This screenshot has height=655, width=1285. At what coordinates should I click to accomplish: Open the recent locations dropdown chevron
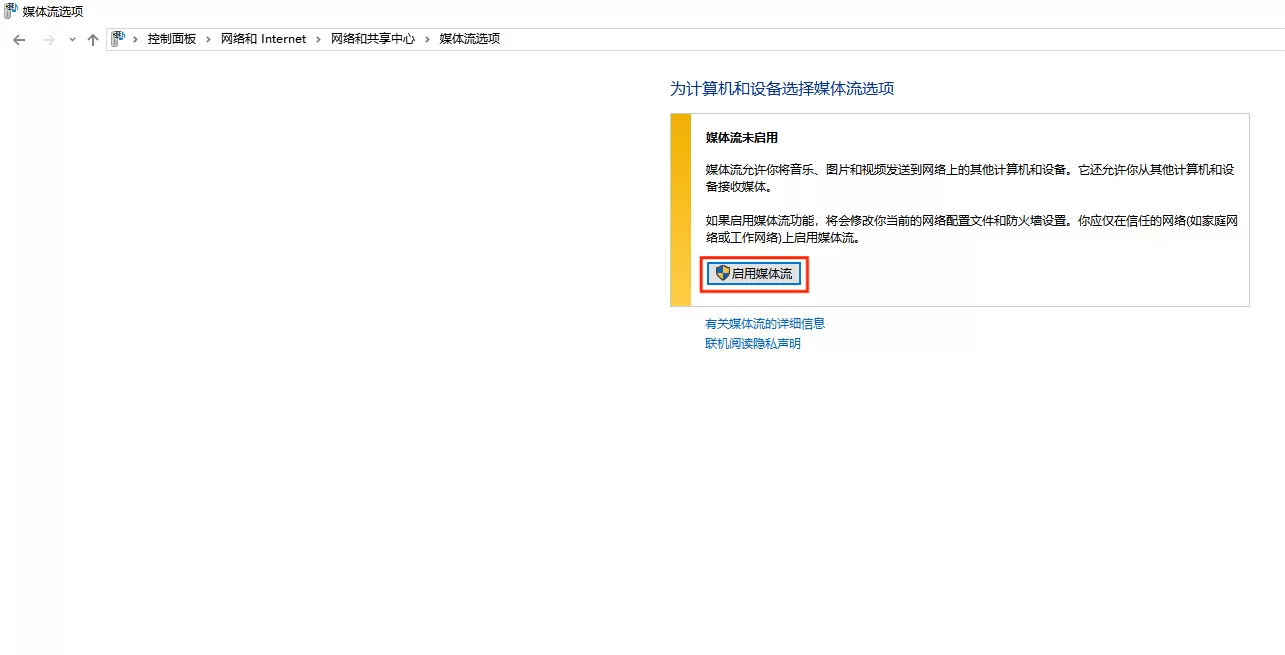pos(72,40)
